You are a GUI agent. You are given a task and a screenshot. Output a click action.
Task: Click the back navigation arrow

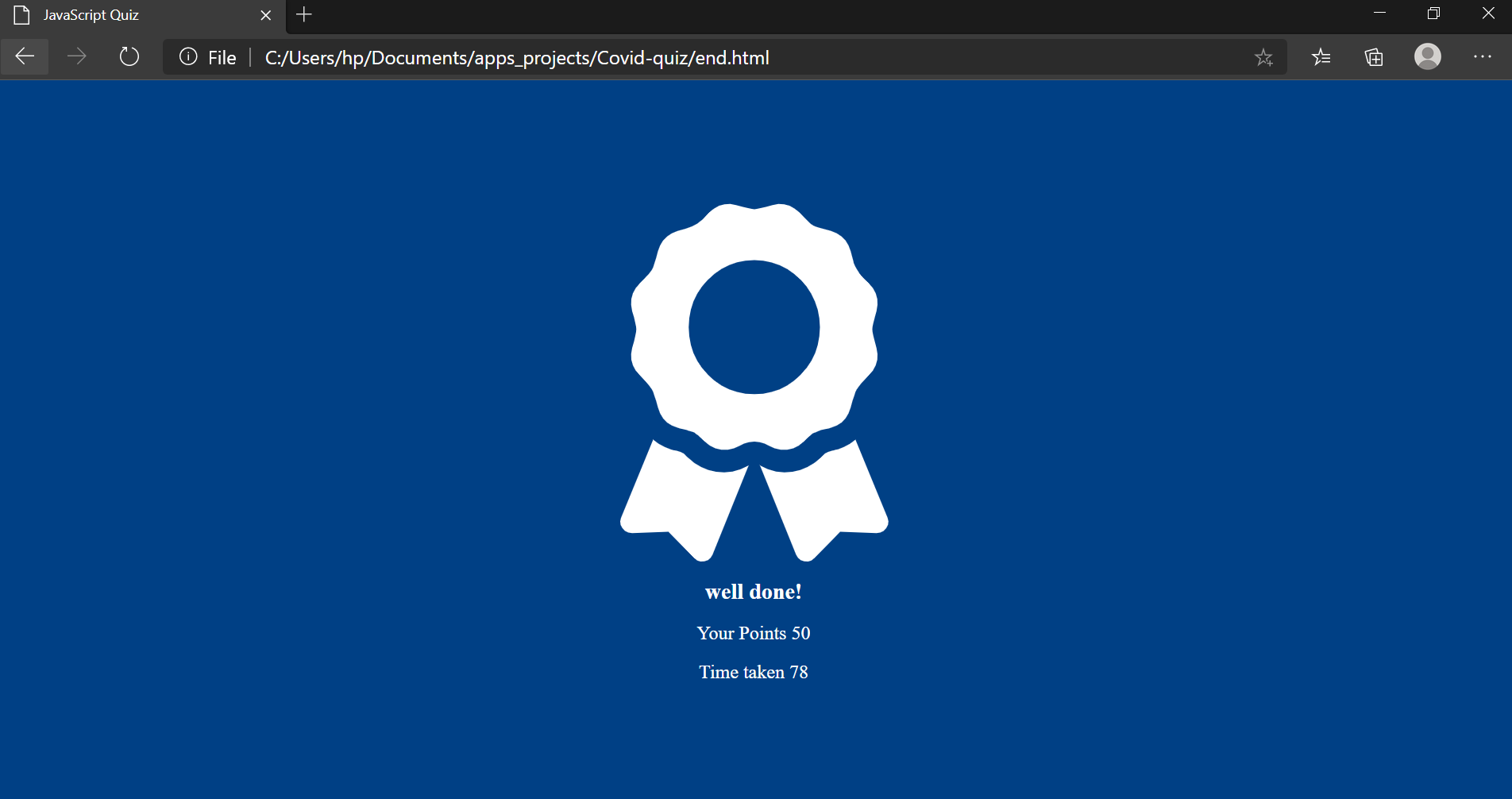24,56
